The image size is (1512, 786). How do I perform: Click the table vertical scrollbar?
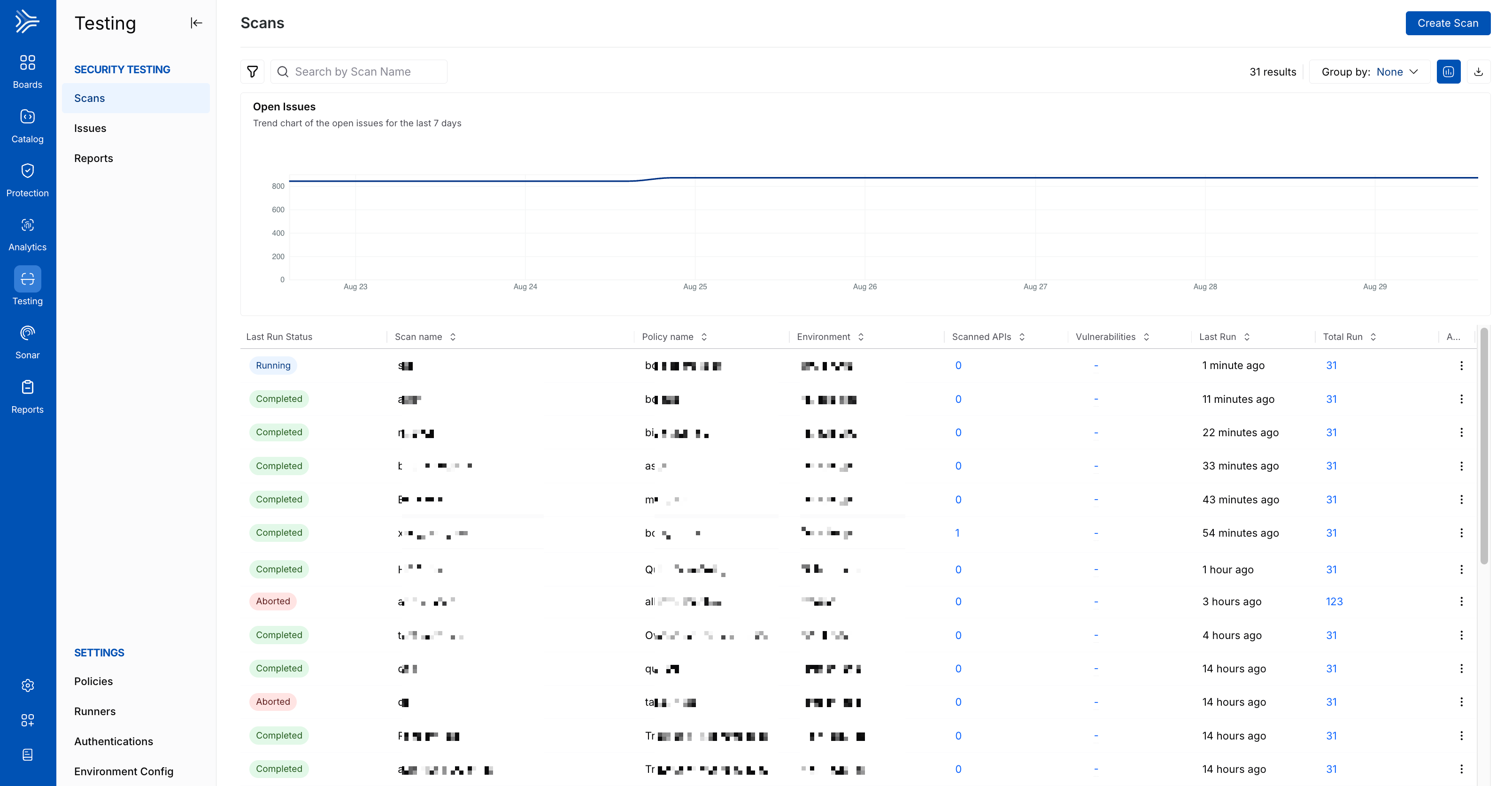pos(1484,446)
